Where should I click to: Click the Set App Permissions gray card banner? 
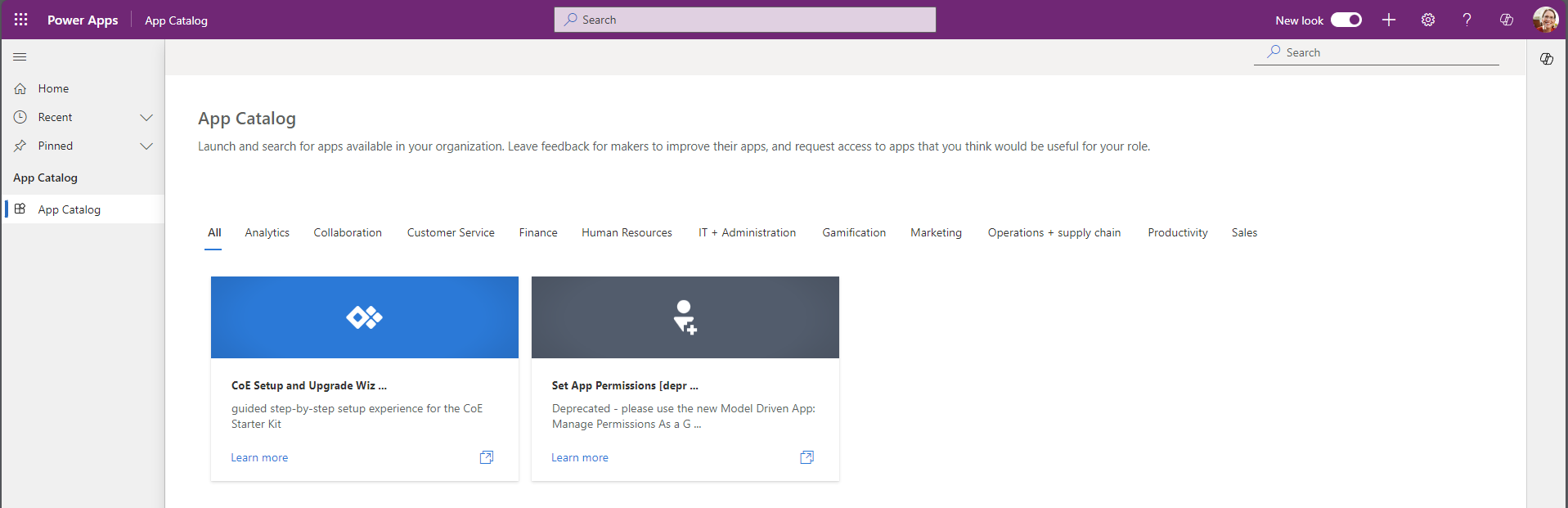tap(685, 317)
